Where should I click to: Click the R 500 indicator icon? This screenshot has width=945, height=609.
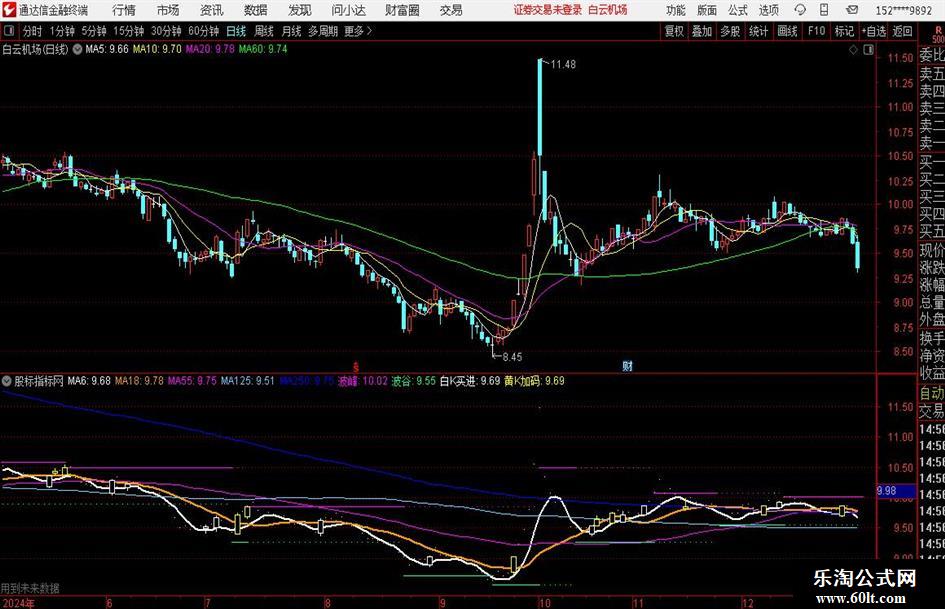[x=938, y=34]
